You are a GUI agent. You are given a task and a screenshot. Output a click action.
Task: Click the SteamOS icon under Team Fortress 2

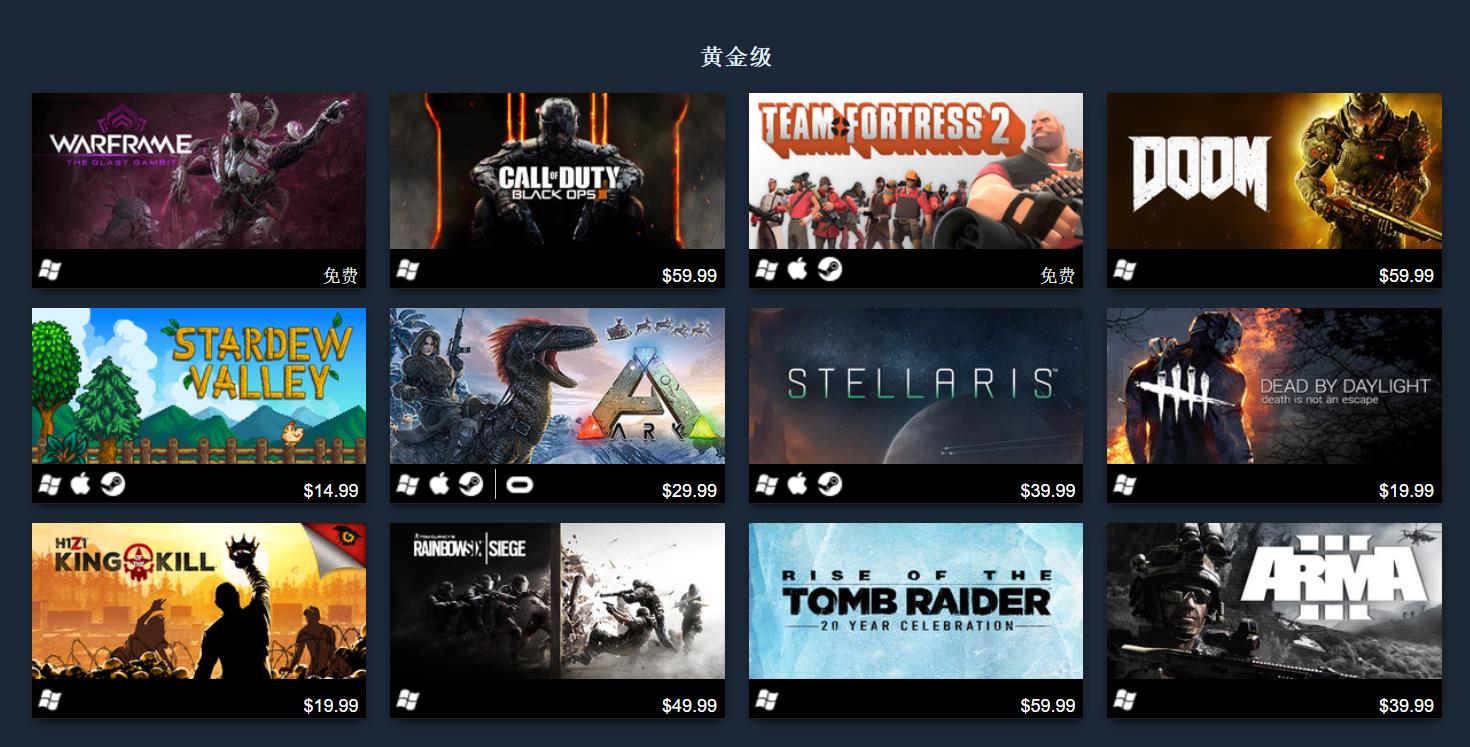[829, 269]
